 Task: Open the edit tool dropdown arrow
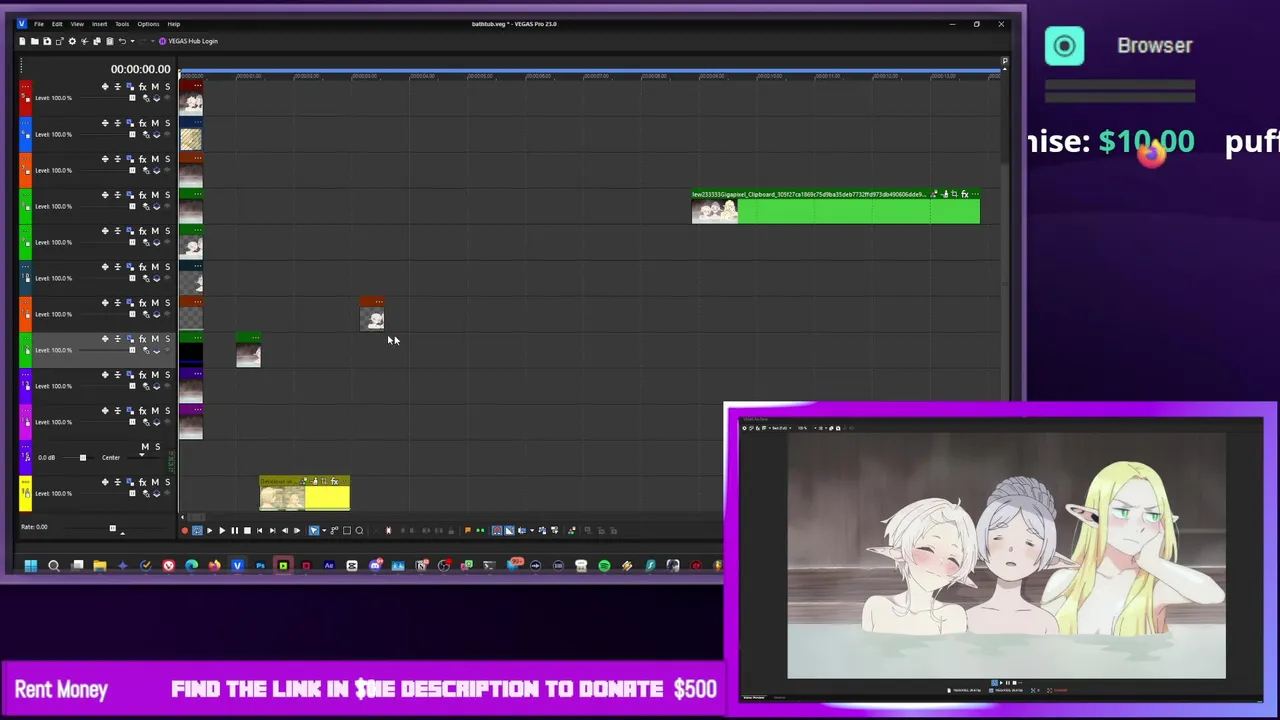point(324,530)
